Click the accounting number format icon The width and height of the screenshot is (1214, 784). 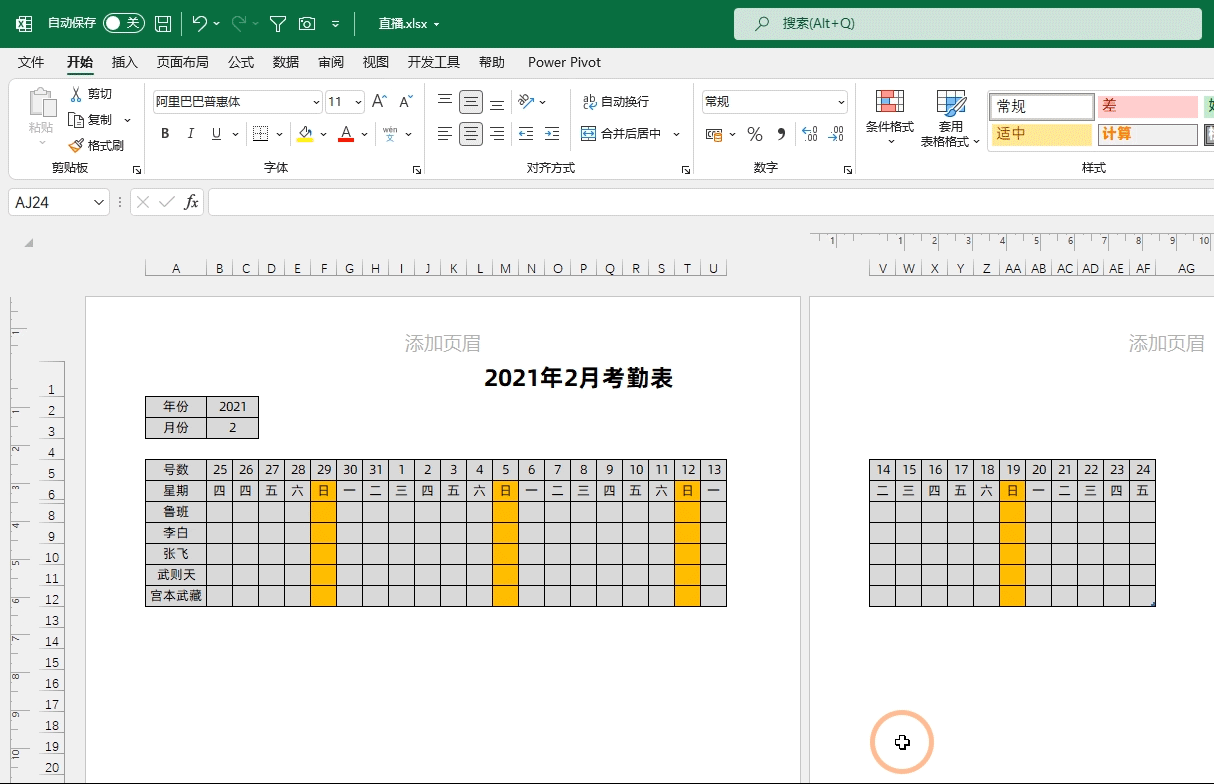(x=714, y=134)
